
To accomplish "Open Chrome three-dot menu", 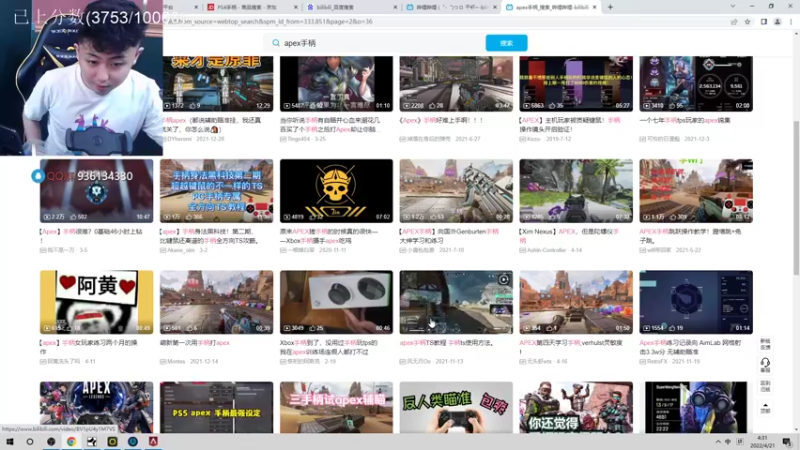I will (791, 22).
